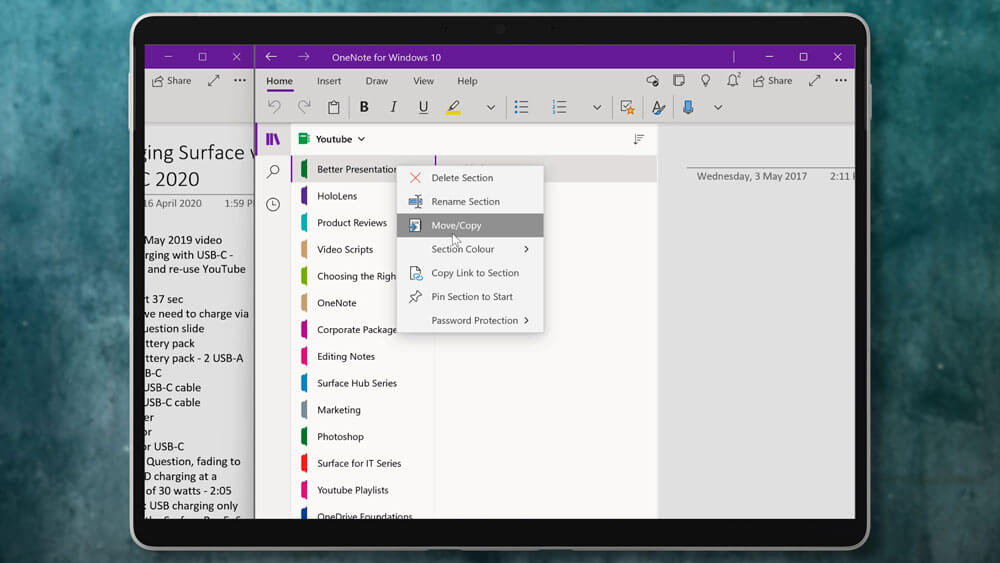
Task: Apply the yellow text highlight color
Action: [x=453, y=107]
